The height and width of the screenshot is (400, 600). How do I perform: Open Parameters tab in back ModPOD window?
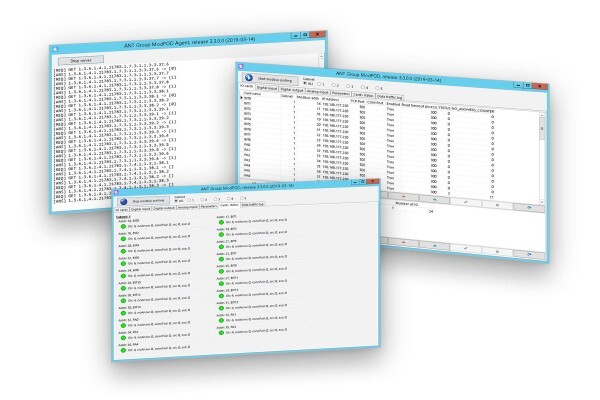(x=341, y=93)
